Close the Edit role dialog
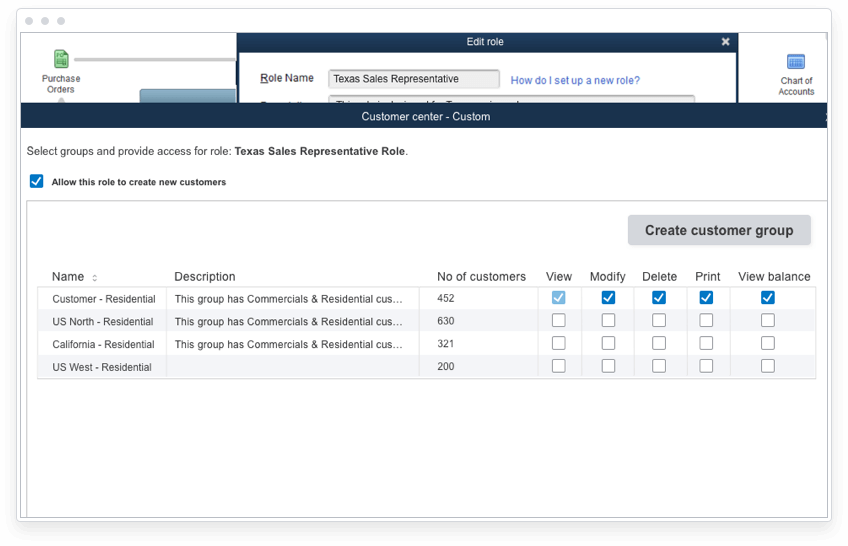This screenshot has width=848, height=546. 725,42
